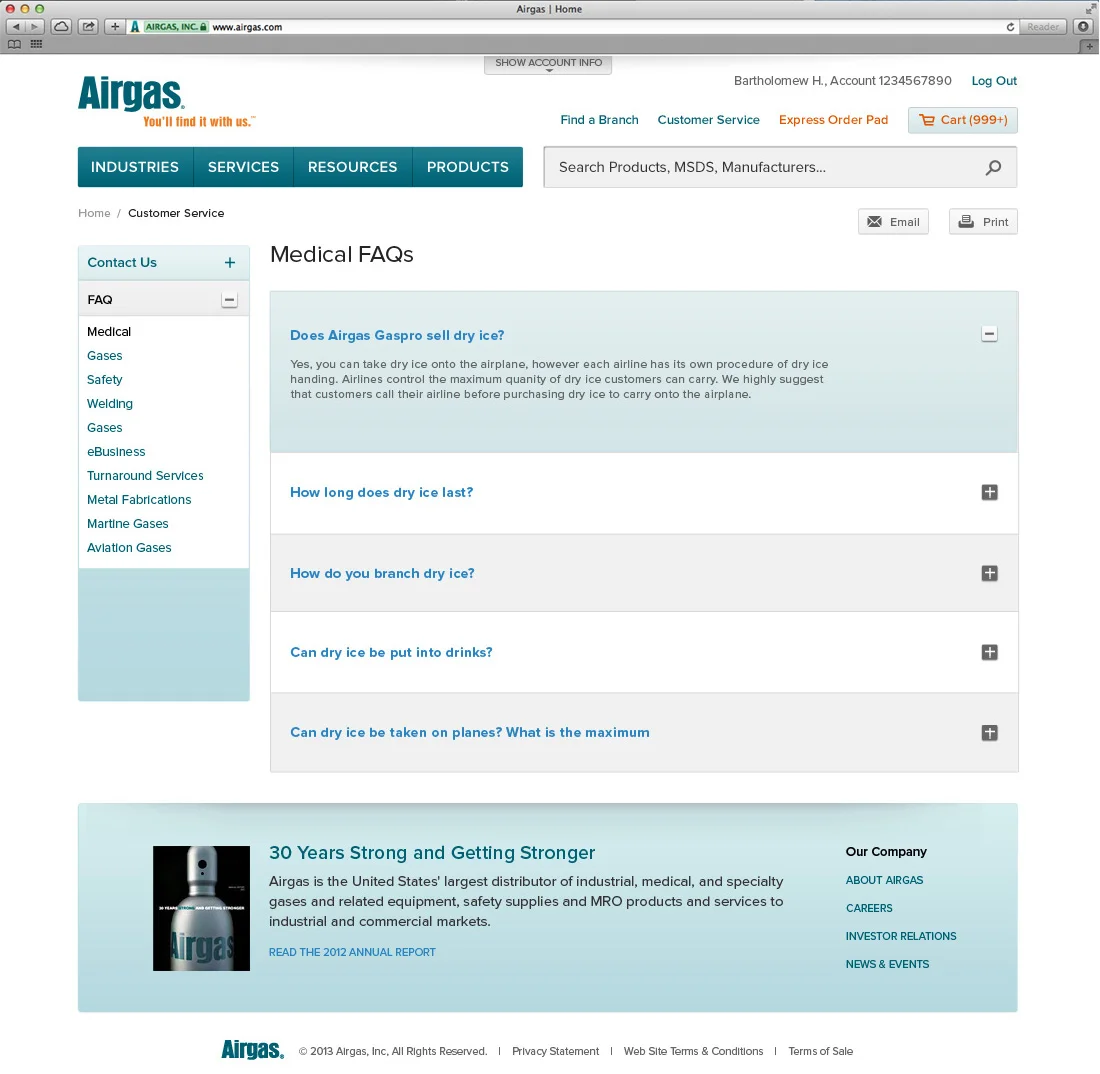Expand the SHOW ACCOUNT INFO tab
The width and height of the screenshot is (1100, 1074).
point(548,64)
